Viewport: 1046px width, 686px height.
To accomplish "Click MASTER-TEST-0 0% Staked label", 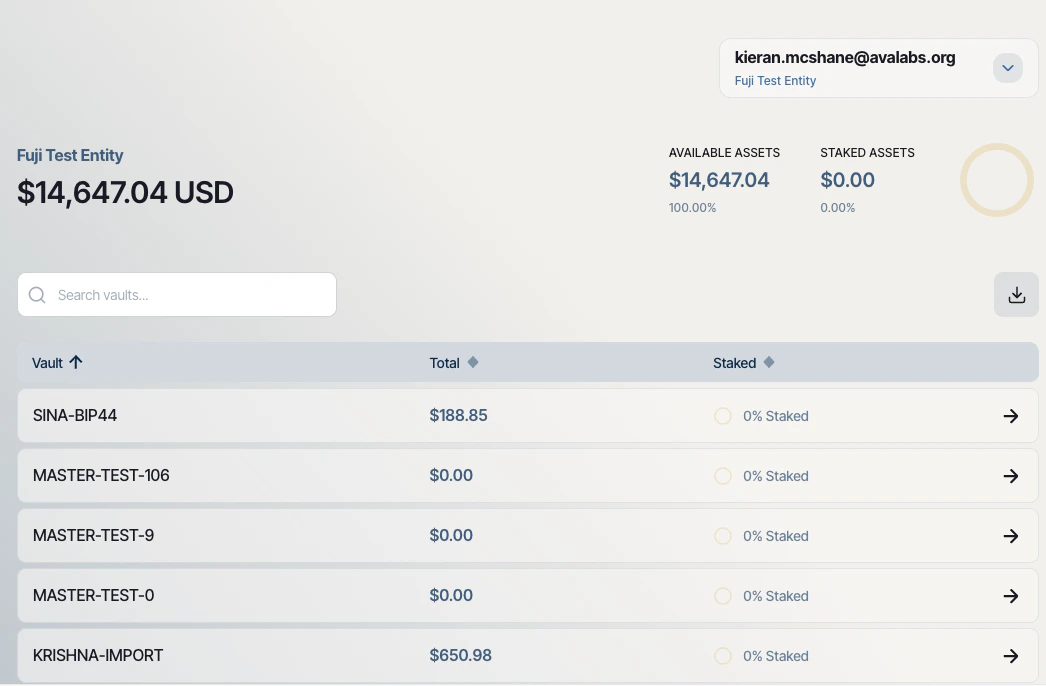I will [x=776, y=597].
